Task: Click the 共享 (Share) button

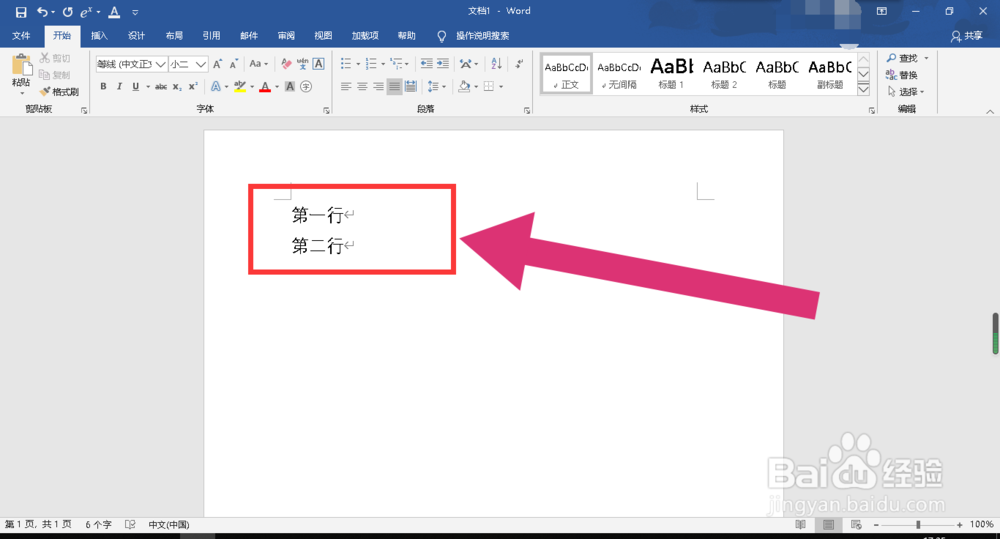Action: point(967,36)
